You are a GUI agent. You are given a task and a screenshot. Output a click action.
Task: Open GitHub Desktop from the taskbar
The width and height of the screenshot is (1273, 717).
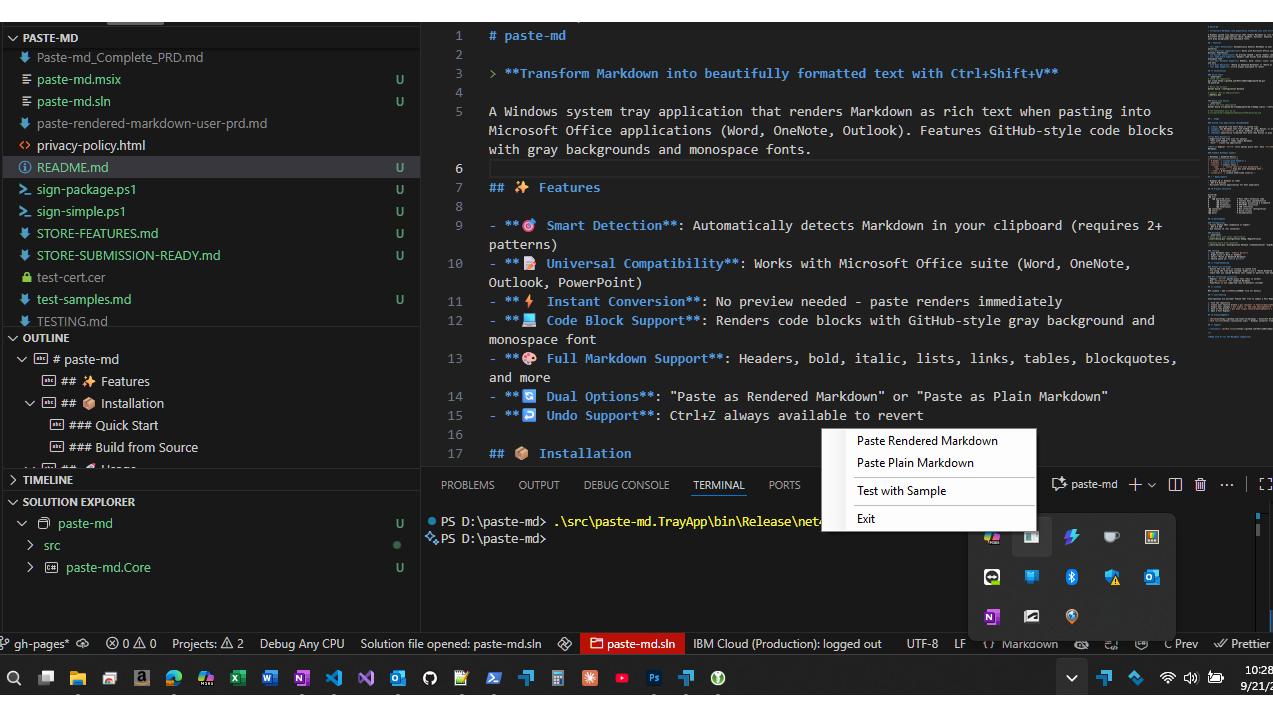point(429,678)
